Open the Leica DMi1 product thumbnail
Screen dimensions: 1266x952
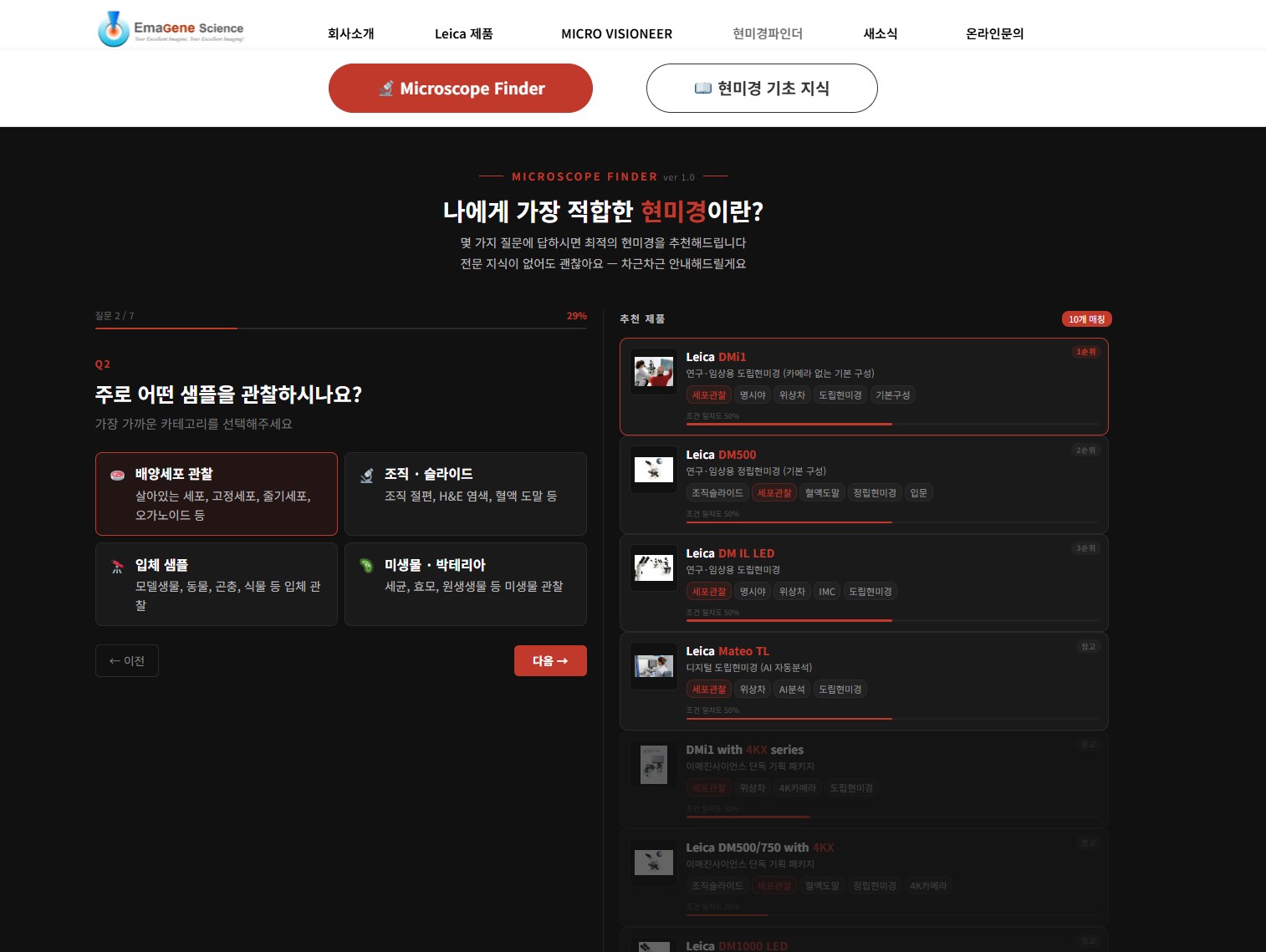(654, 372)
